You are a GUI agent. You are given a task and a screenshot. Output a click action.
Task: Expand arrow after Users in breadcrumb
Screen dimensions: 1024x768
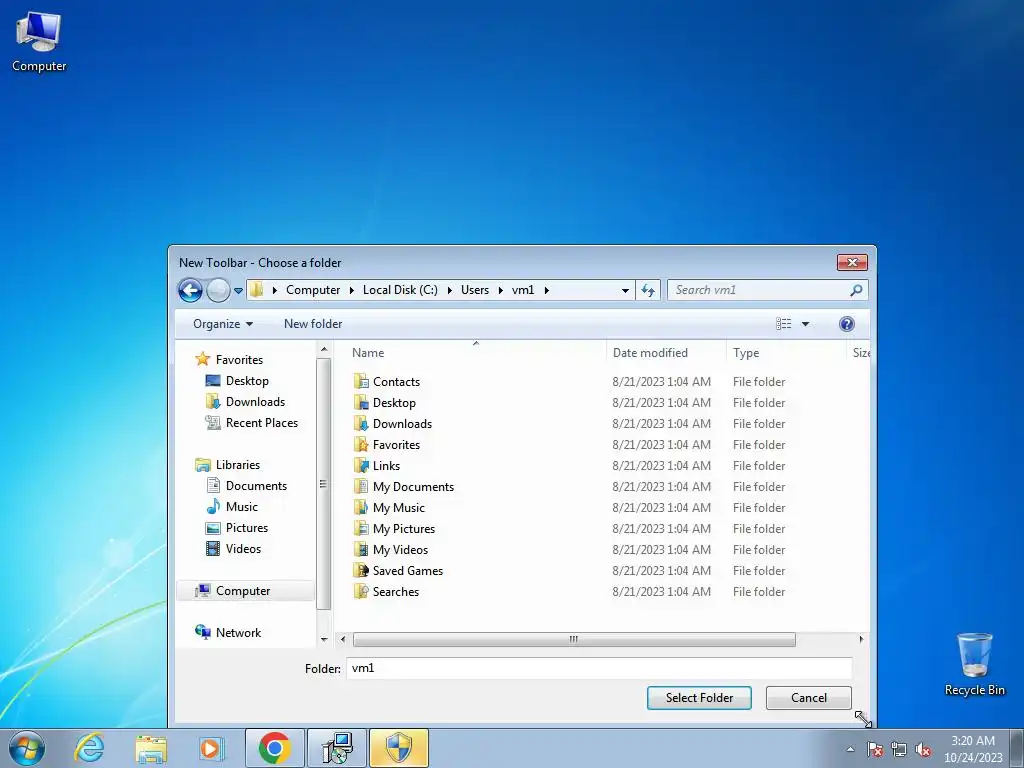501,290
